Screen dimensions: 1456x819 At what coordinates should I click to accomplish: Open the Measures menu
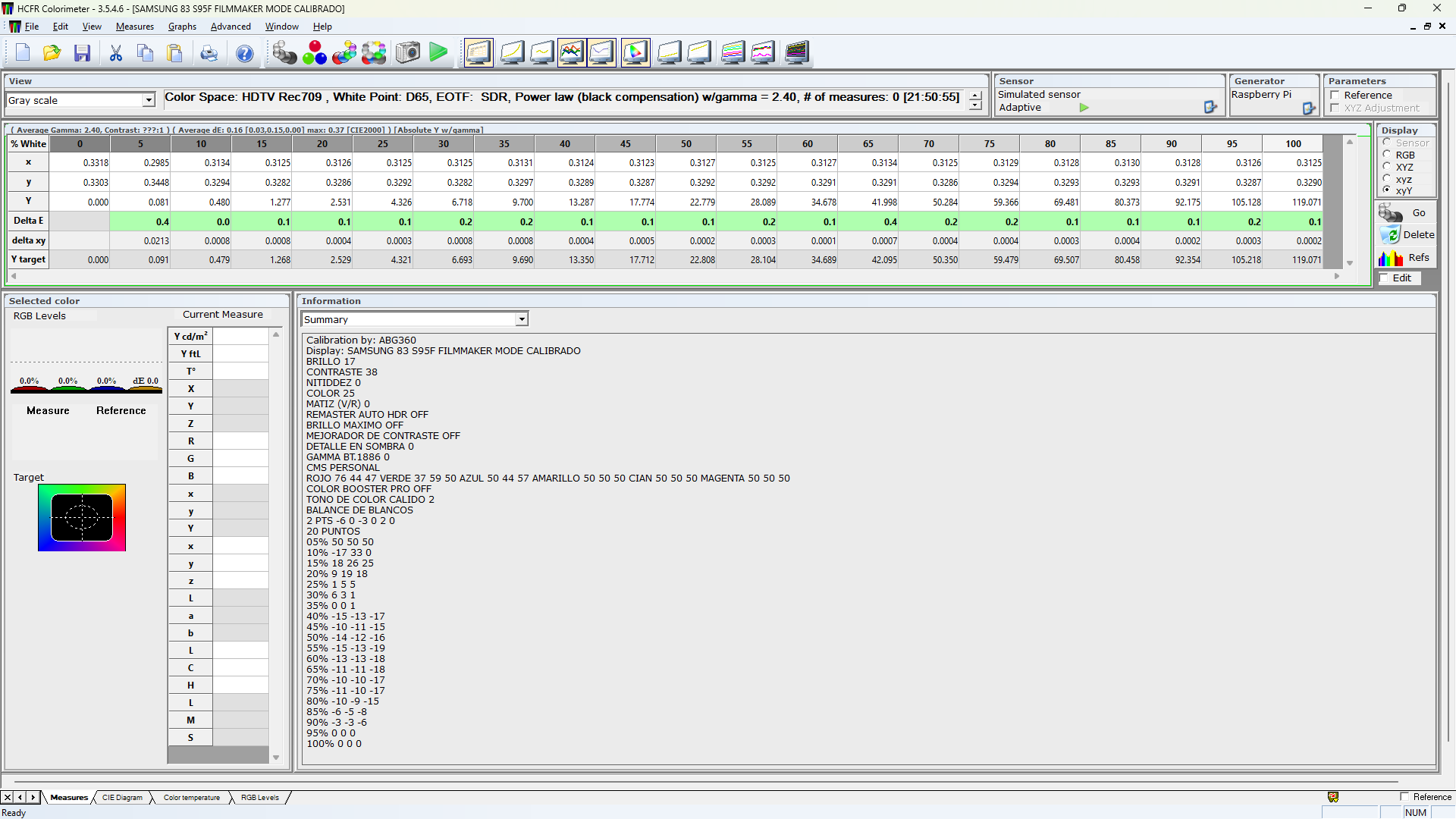point(135,27)
